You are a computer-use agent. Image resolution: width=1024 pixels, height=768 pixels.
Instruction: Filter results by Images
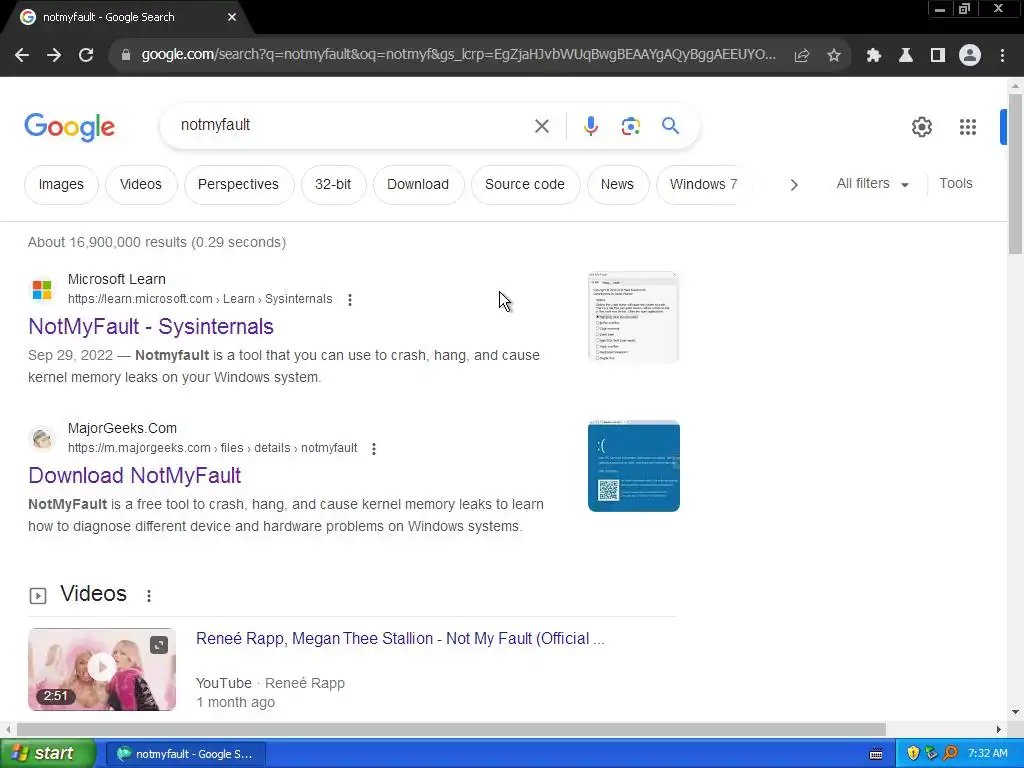61,185
